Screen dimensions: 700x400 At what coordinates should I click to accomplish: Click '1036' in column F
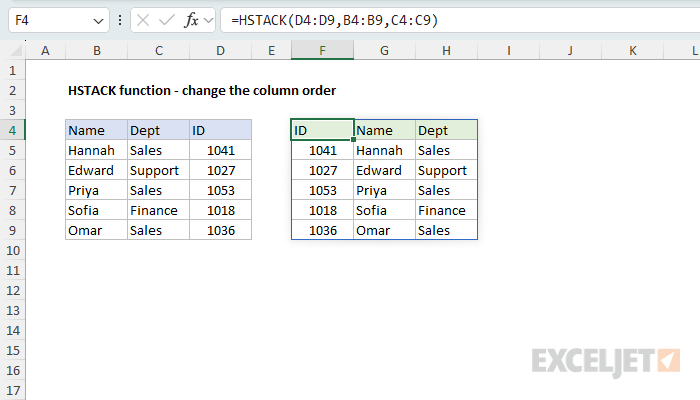pyautogui.click(x=322, y=230)
